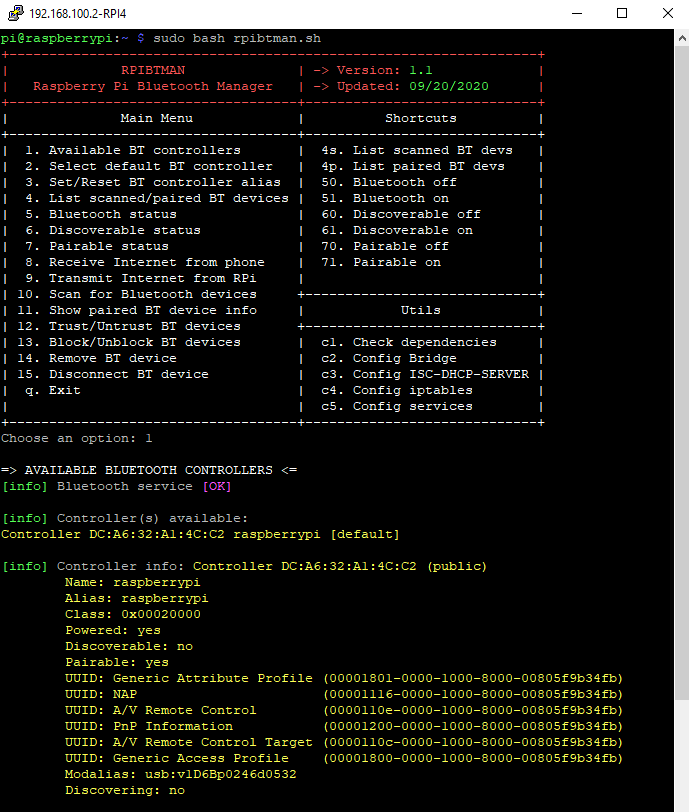Click 'Modalias: usb:v1D6Bp0246d0532' line

181,775
